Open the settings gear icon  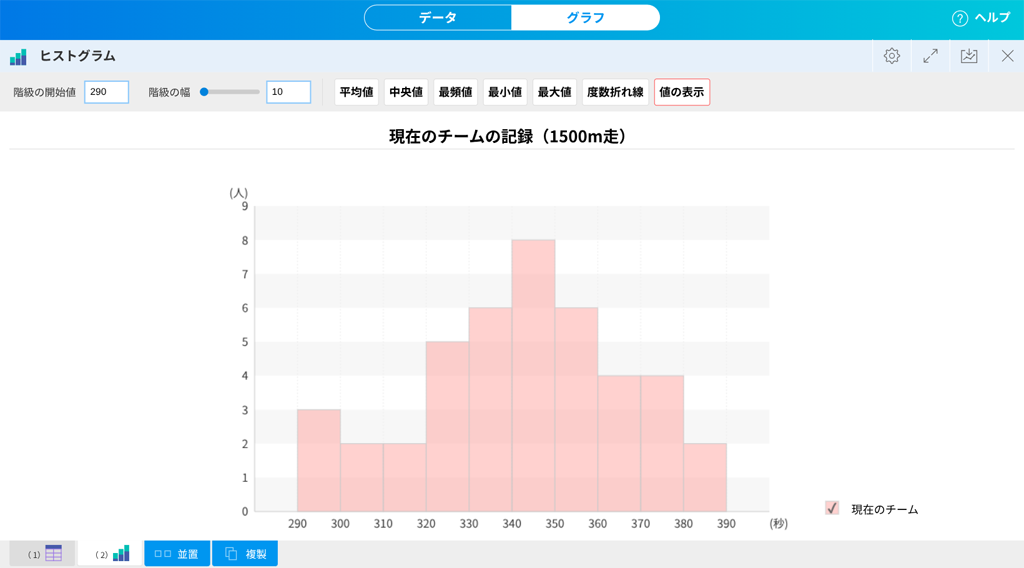click(x=891, y=56)
